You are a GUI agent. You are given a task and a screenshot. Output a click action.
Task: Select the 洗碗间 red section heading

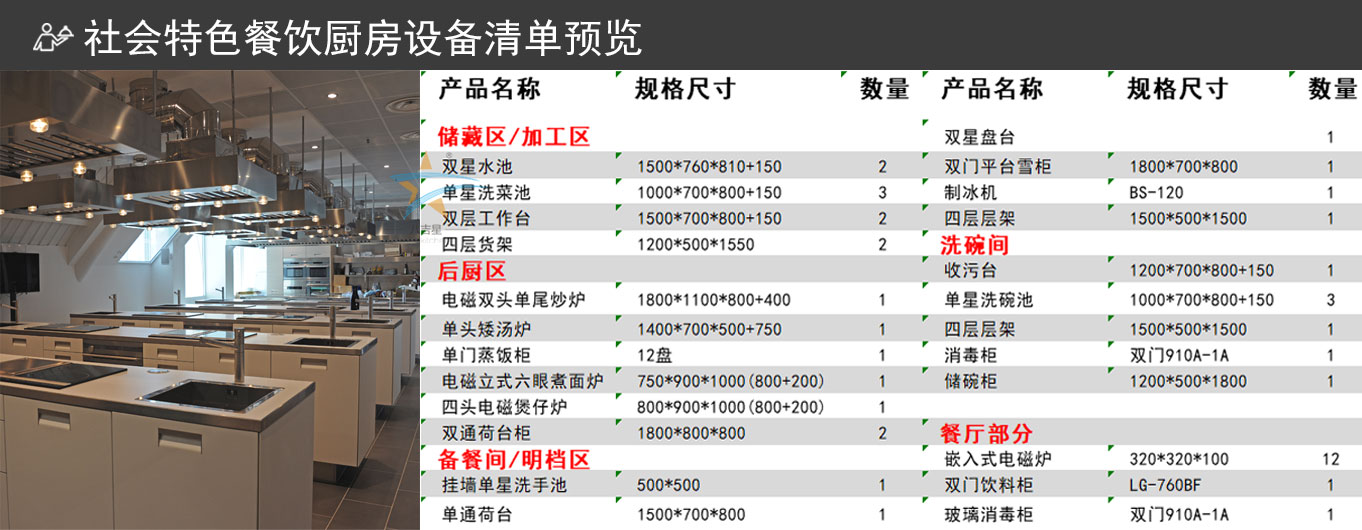pos(974,245)
